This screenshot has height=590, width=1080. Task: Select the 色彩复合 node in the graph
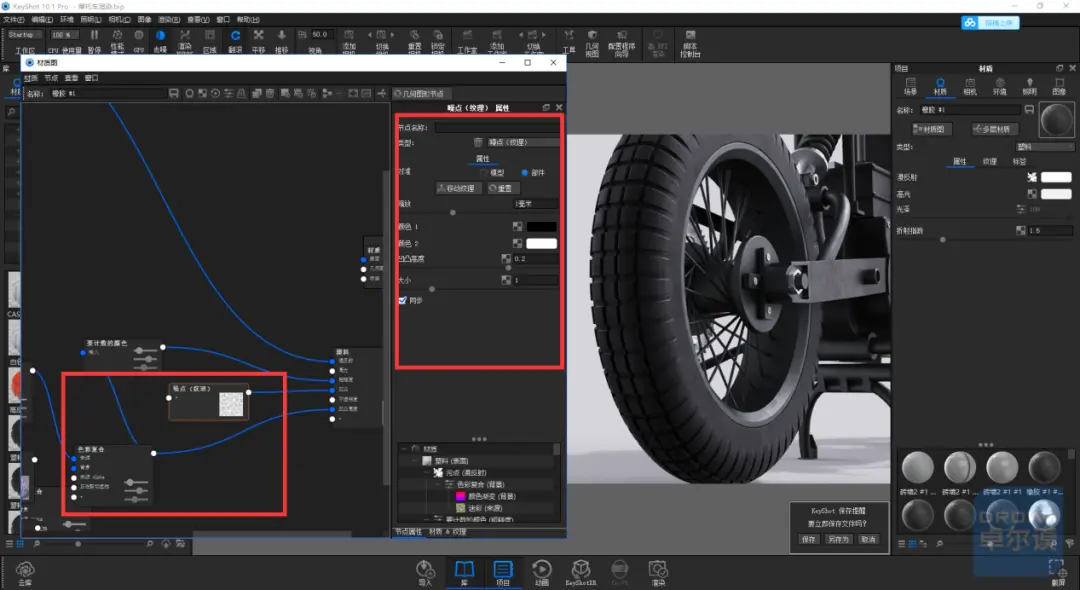(112, 476)
